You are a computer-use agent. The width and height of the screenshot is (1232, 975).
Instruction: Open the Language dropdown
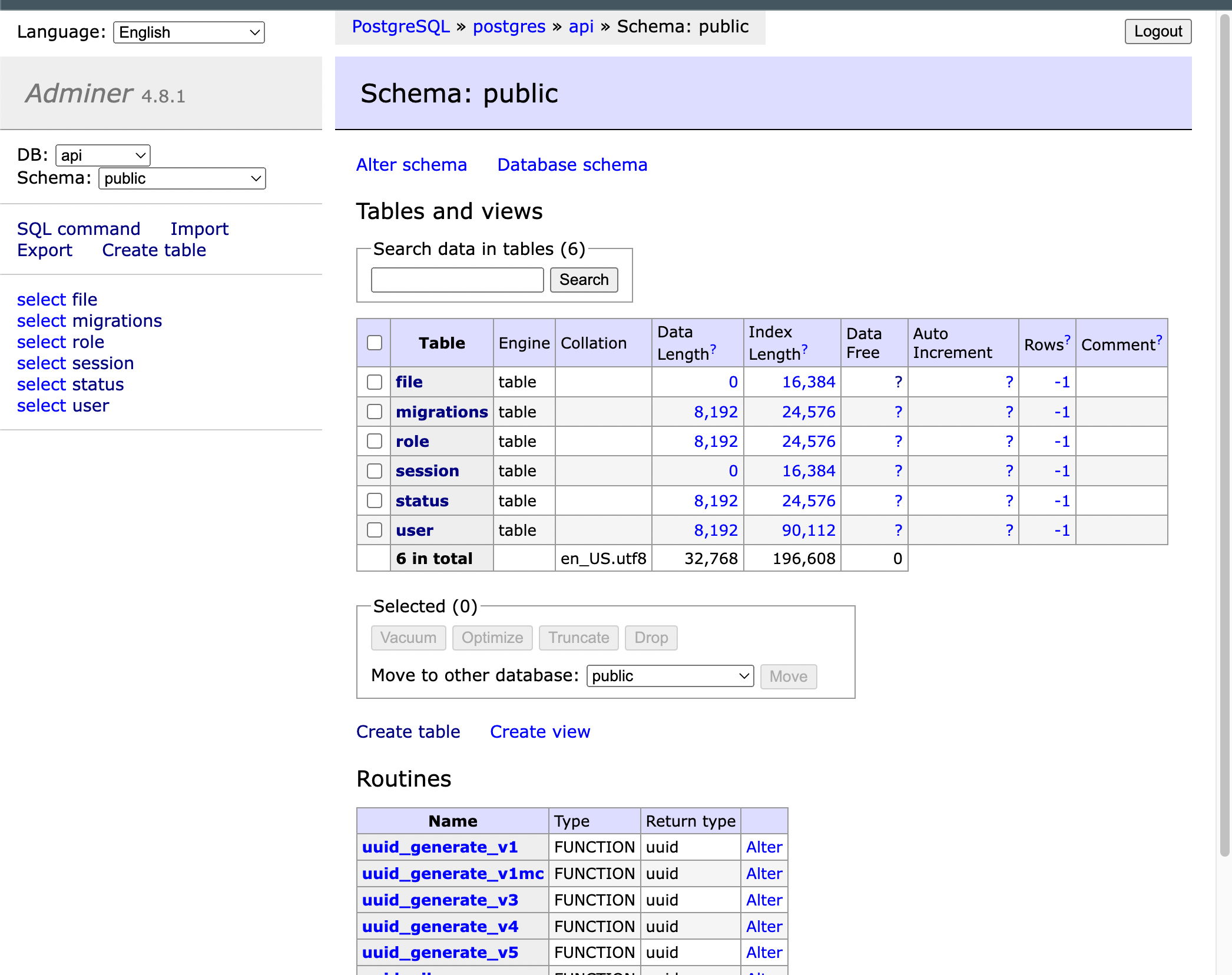click(188, 32)
